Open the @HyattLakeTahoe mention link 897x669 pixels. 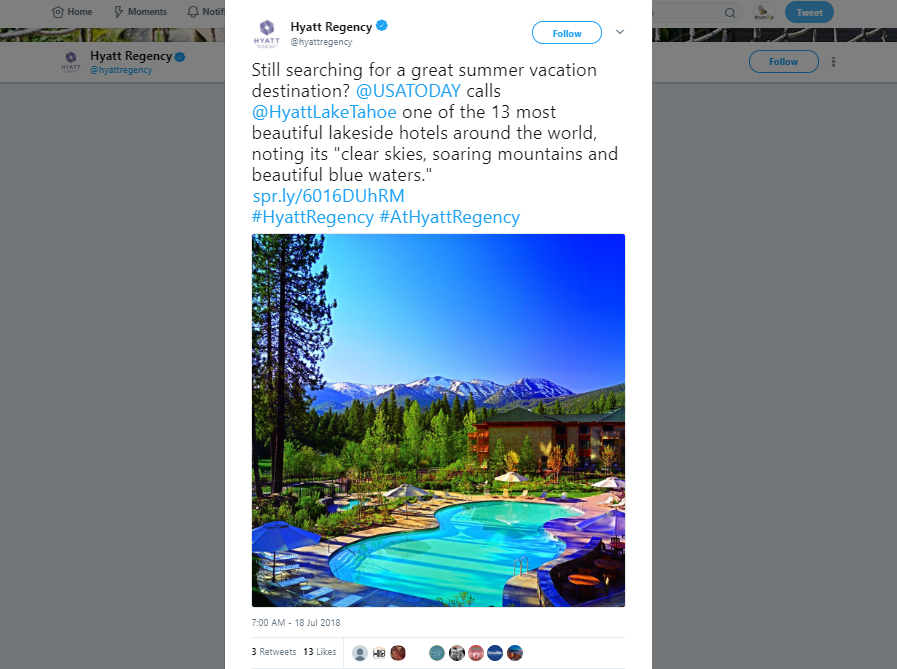(324, 112)
